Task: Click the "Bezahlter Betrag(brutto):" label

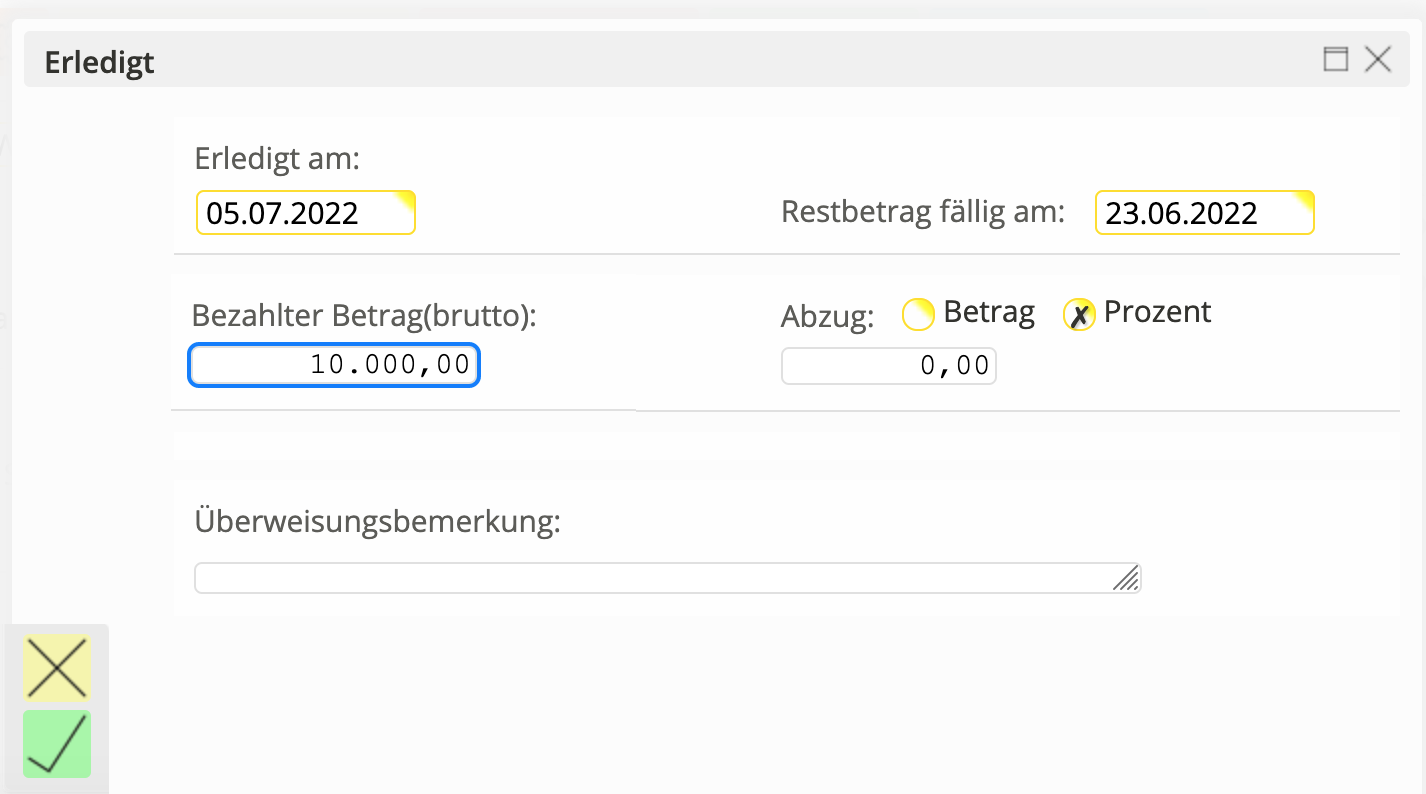Action: (x=364, y=315)
